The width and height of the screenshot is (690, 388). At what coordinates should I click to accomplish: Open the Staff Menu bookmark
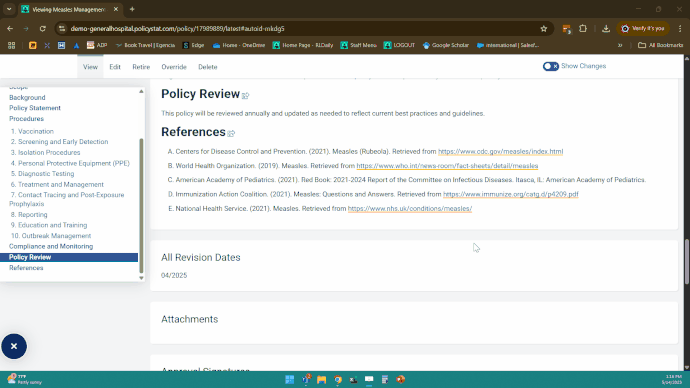tap(359, 45)
